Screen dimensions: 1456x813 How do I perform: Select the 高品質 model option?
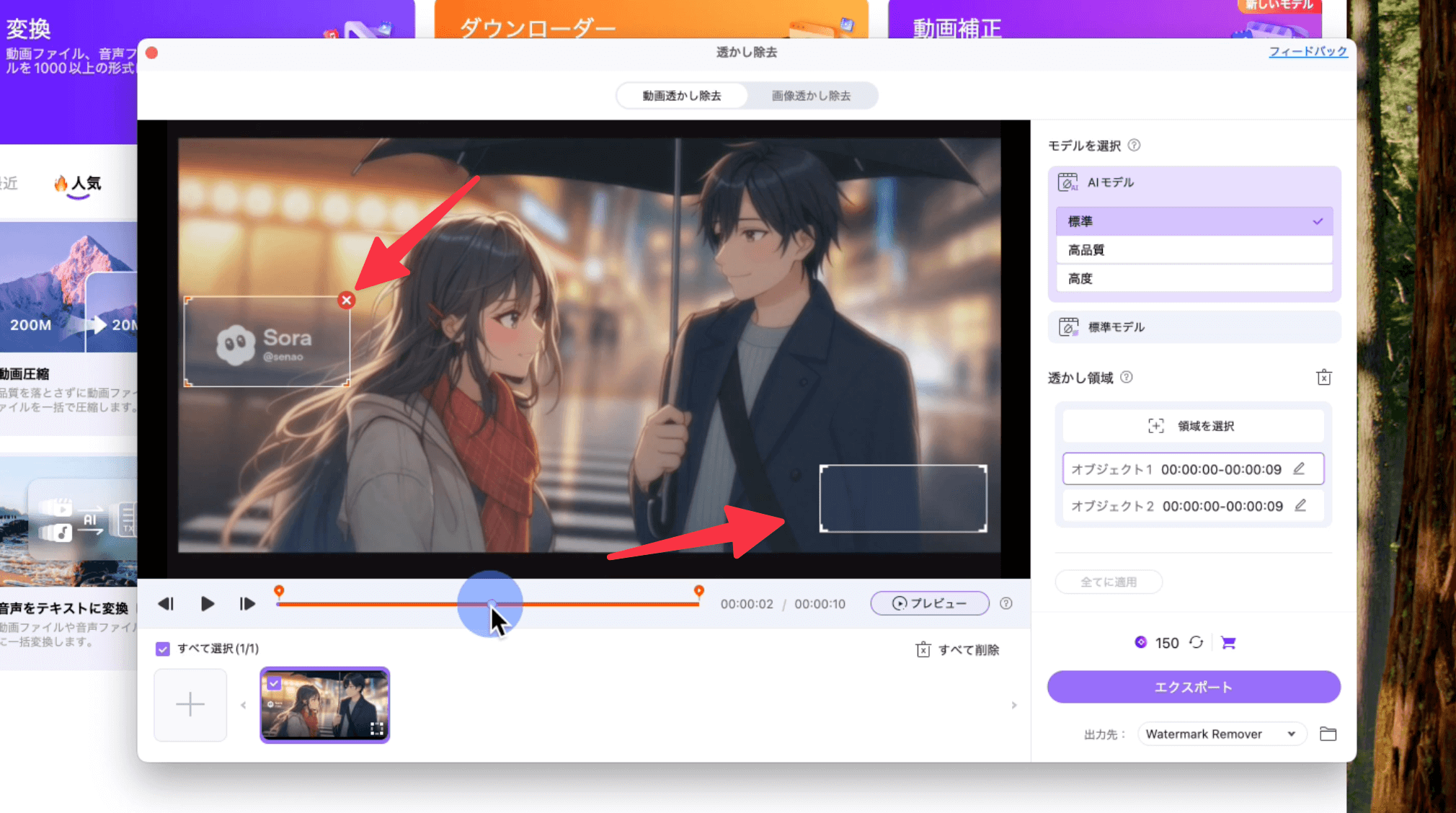1194,249
